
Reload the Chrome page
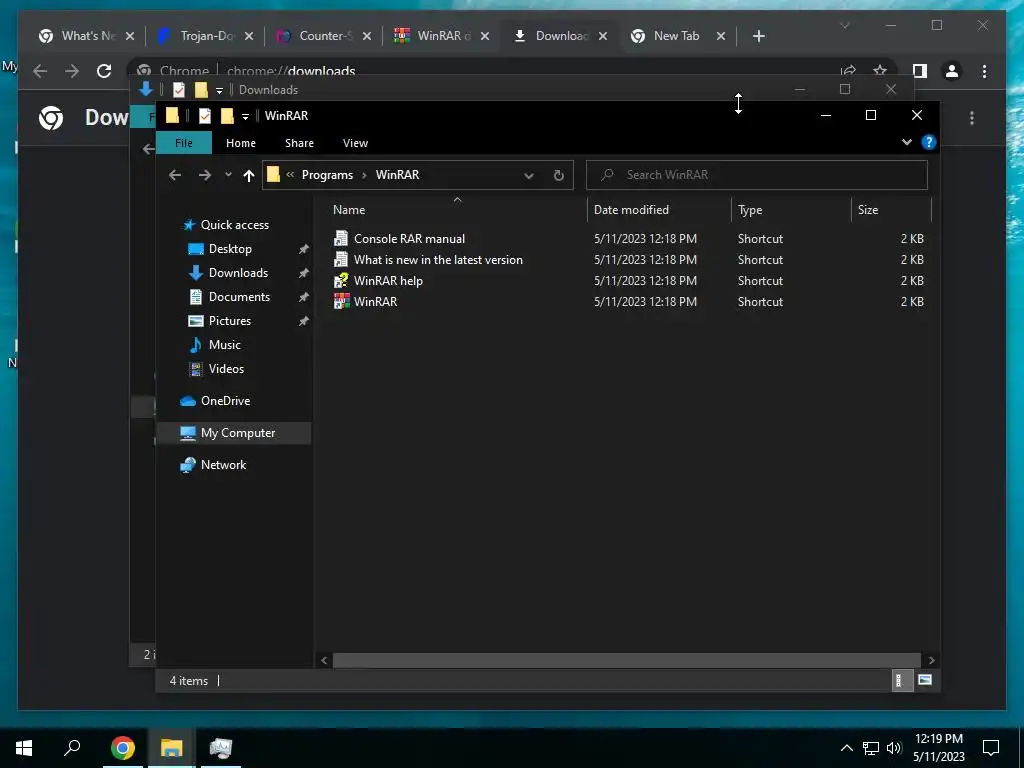(x=104, y=71)
